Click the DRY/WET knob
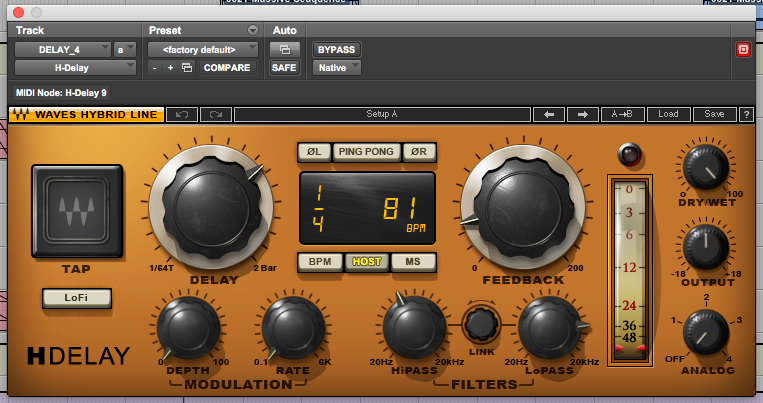The height and width of the screenshot is (403, 763). coord(706,168)
